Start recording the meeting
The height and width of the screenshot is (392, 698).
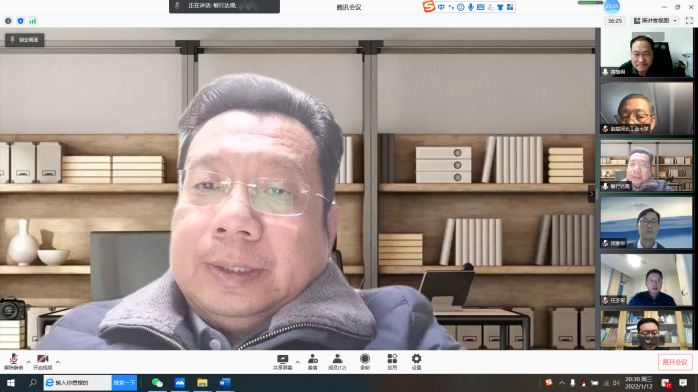point(365,362)
